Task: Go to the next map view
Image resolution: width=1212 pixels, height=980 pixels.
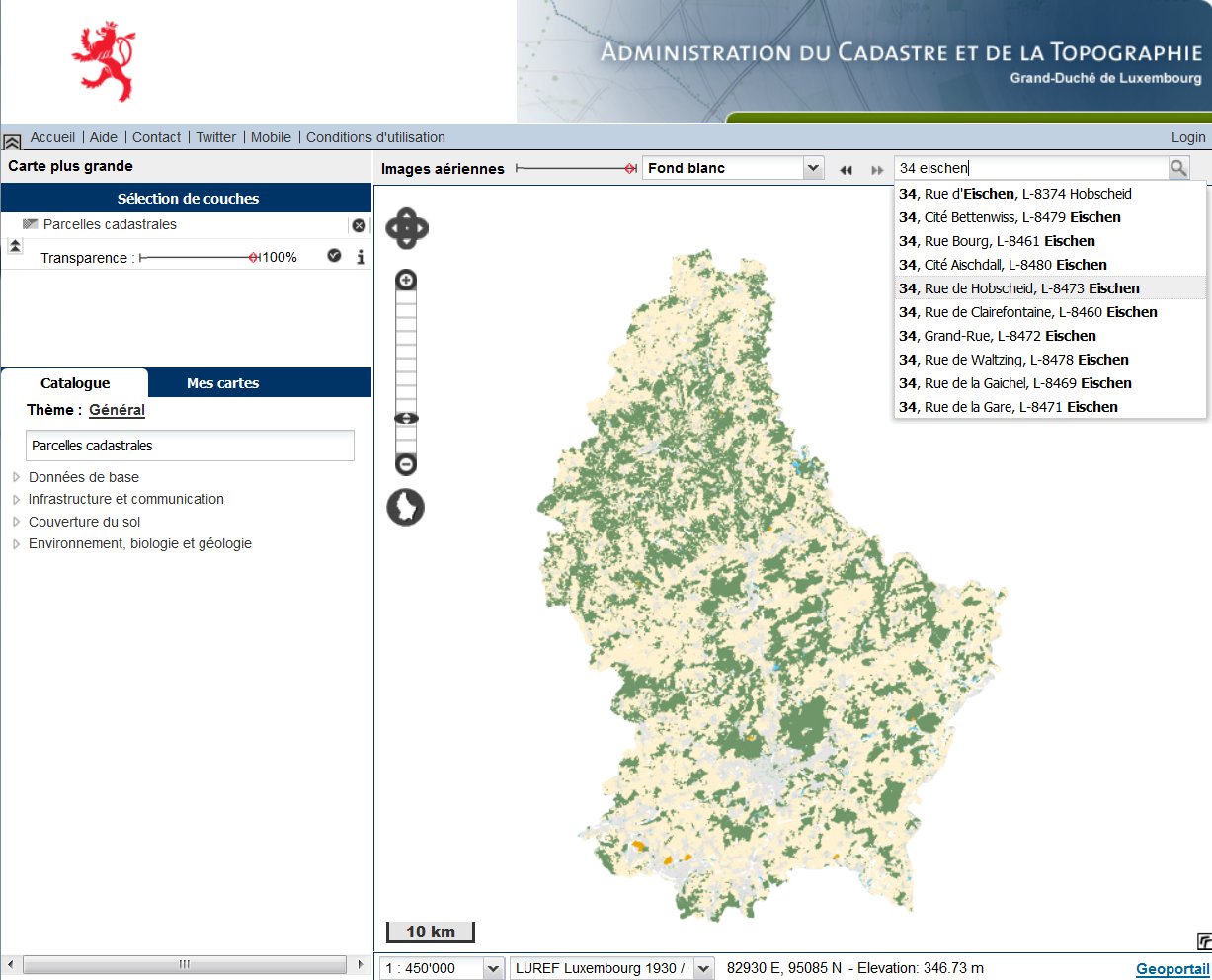Action: [877, 170]
